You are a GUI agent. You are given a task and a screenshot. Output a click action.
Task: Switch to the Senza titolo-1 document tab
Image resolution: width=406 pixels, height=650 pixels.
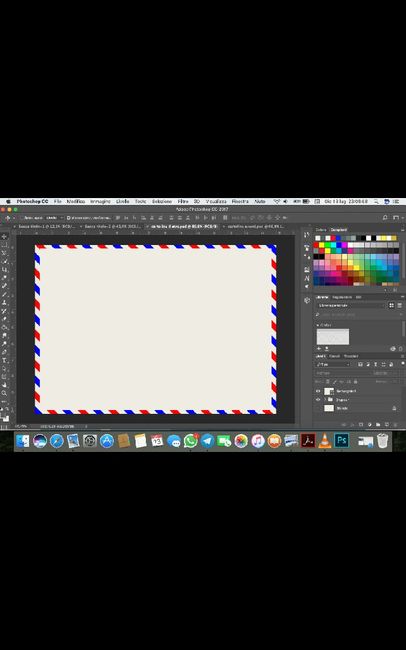47,227
